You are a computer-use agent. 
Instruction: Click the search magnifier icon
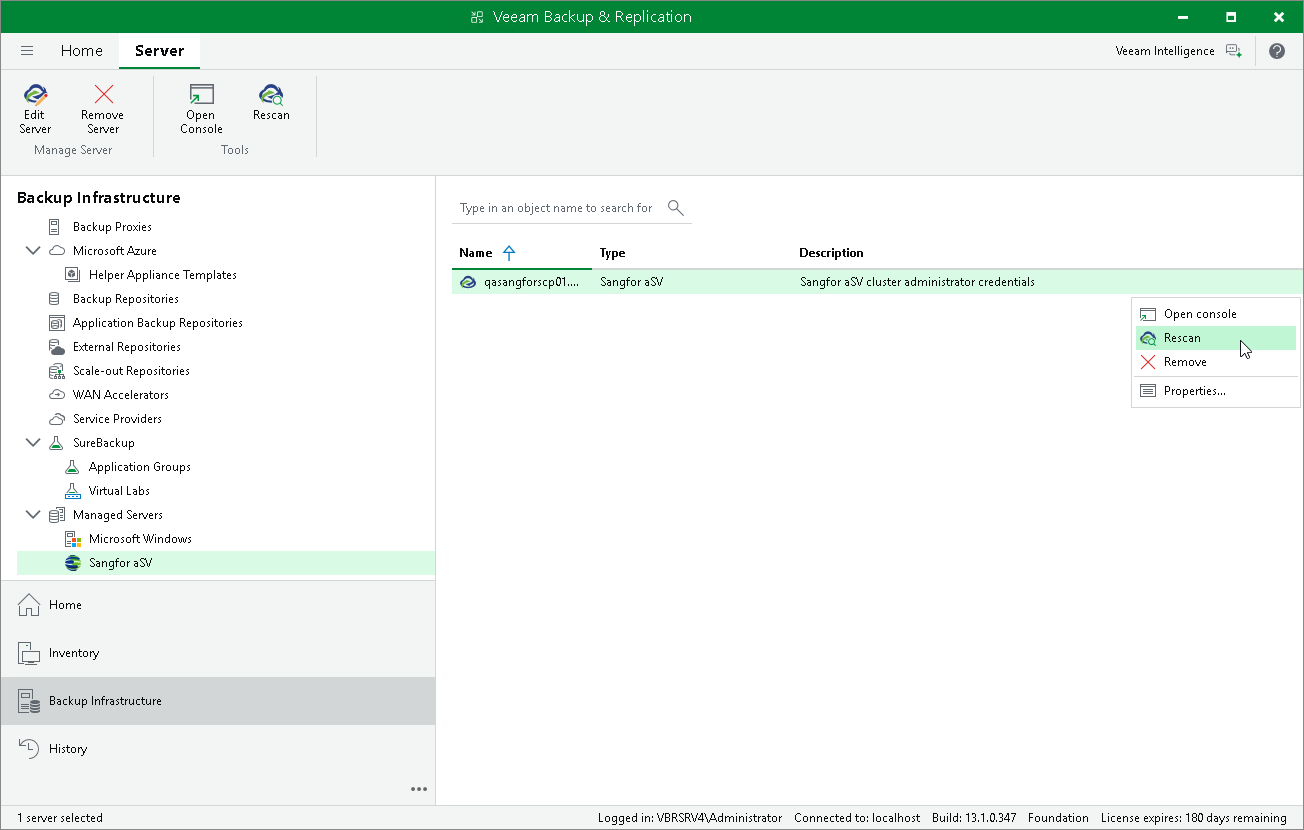pyautogui.click(x=676, y=208)
